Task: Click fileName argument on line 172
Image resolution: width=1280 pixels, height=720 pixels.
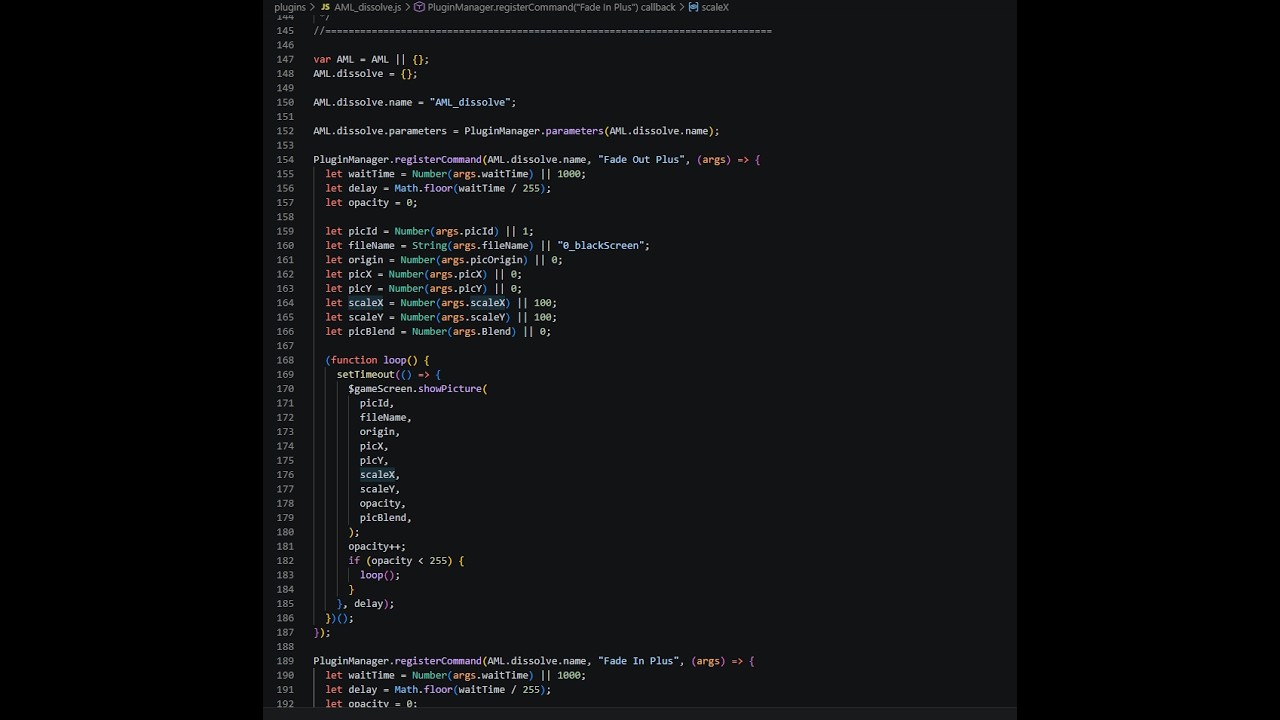Action: (383, 418)
